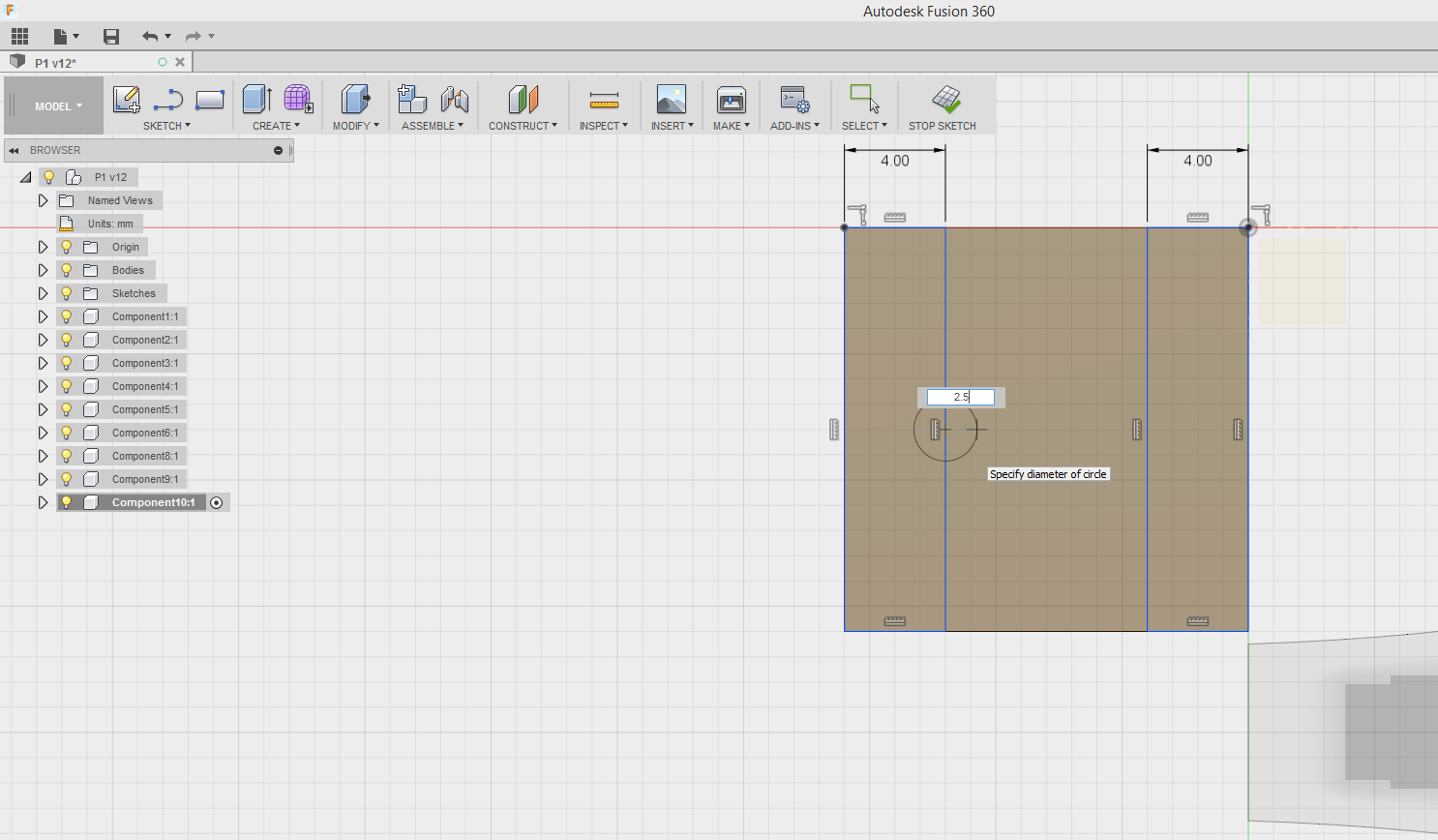Open the SKETCH menu
Image resolution: width=1438 pixels, height=840 pixels.
166,126
